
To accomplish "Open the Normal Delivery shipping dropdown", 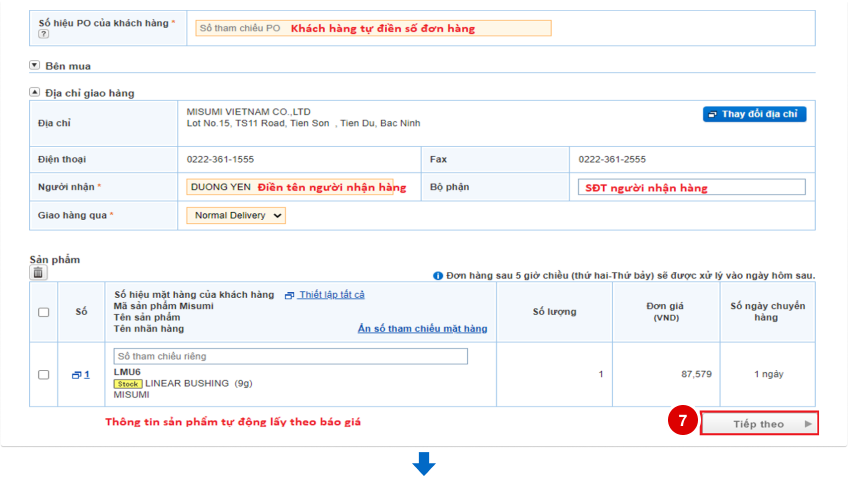I will [x=236, y=215].
